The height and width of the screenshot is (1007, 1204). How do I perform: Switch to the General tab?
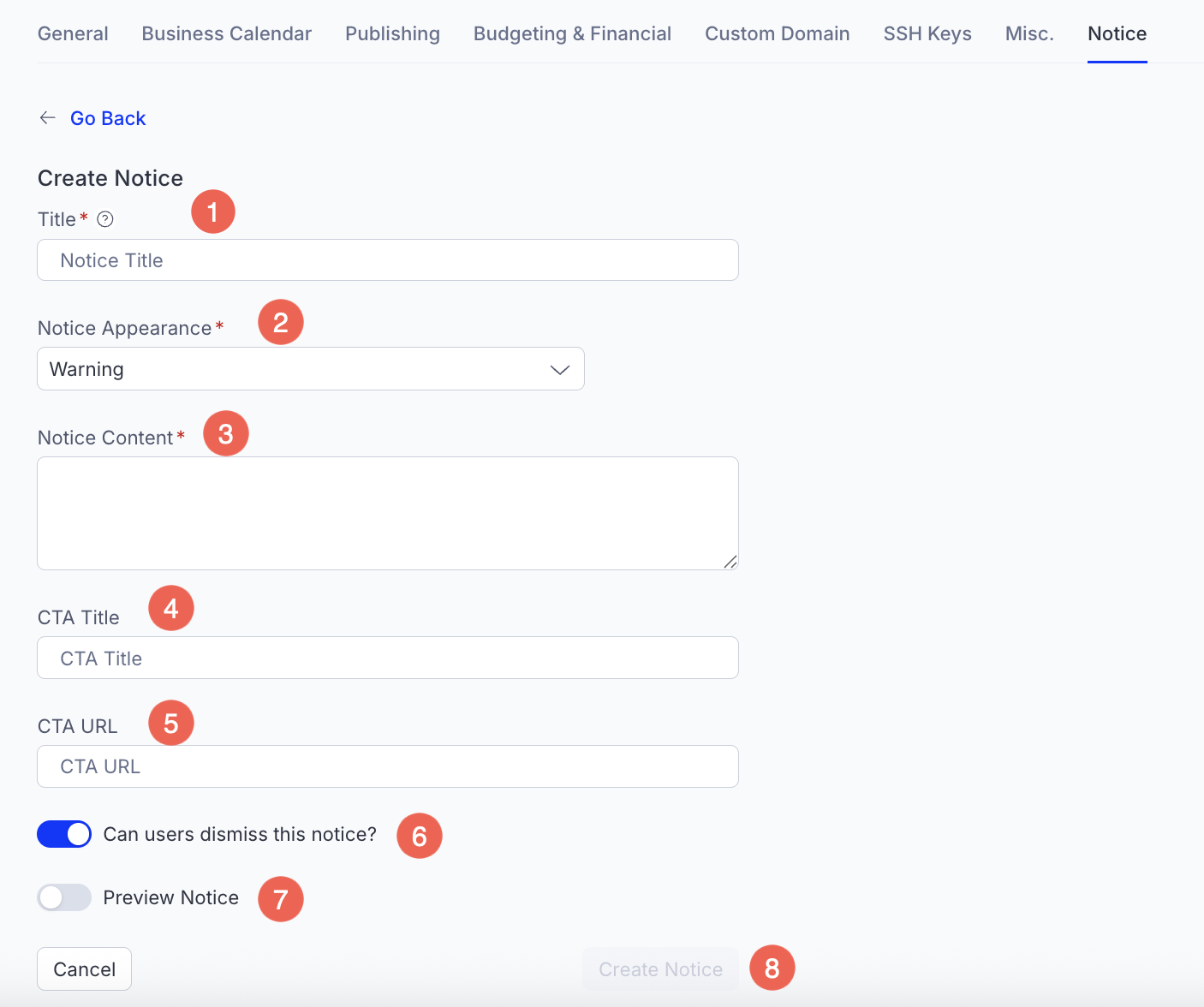point(73,33)
